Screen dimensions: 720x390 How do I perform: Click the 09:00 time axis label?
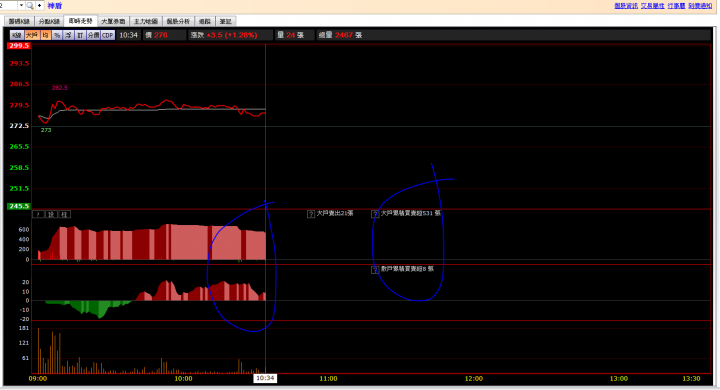point(38,379)
